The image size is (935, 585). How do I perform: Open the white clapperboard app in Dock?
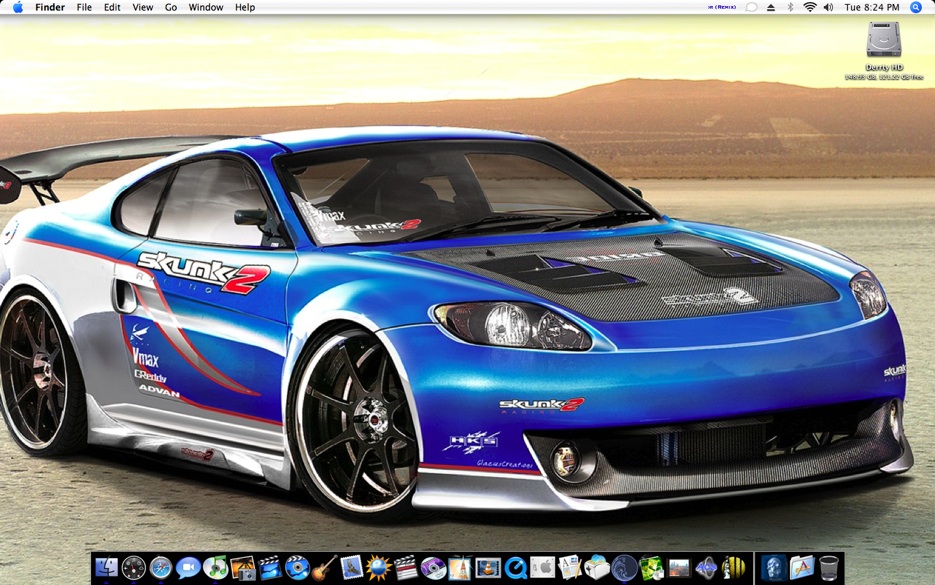click(406, 568)
